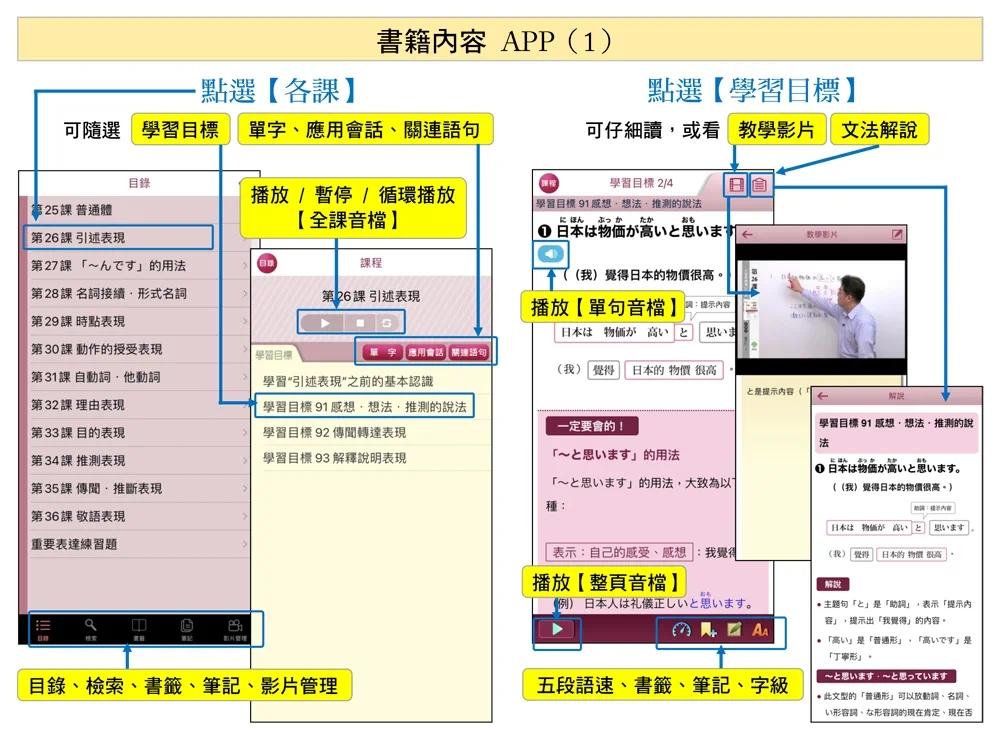Viewport: 1000px width, 733px height.
Task: Change font size with the Aa icon
Action: click(x=760, y=630)
